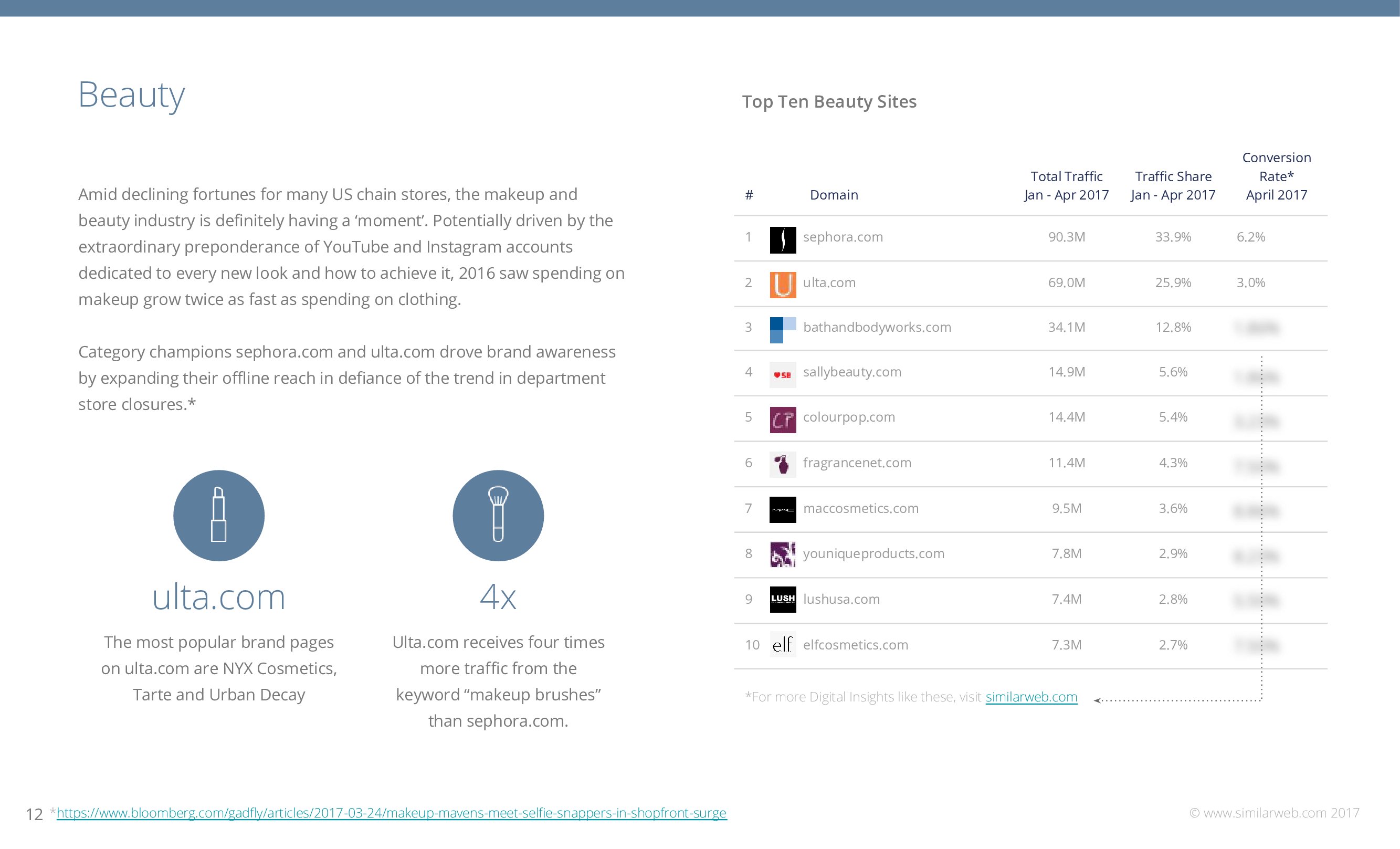This screenshot has height=849, width=1400.
Task: Click the orange Ulta logo icon
Action: (782, 285)
